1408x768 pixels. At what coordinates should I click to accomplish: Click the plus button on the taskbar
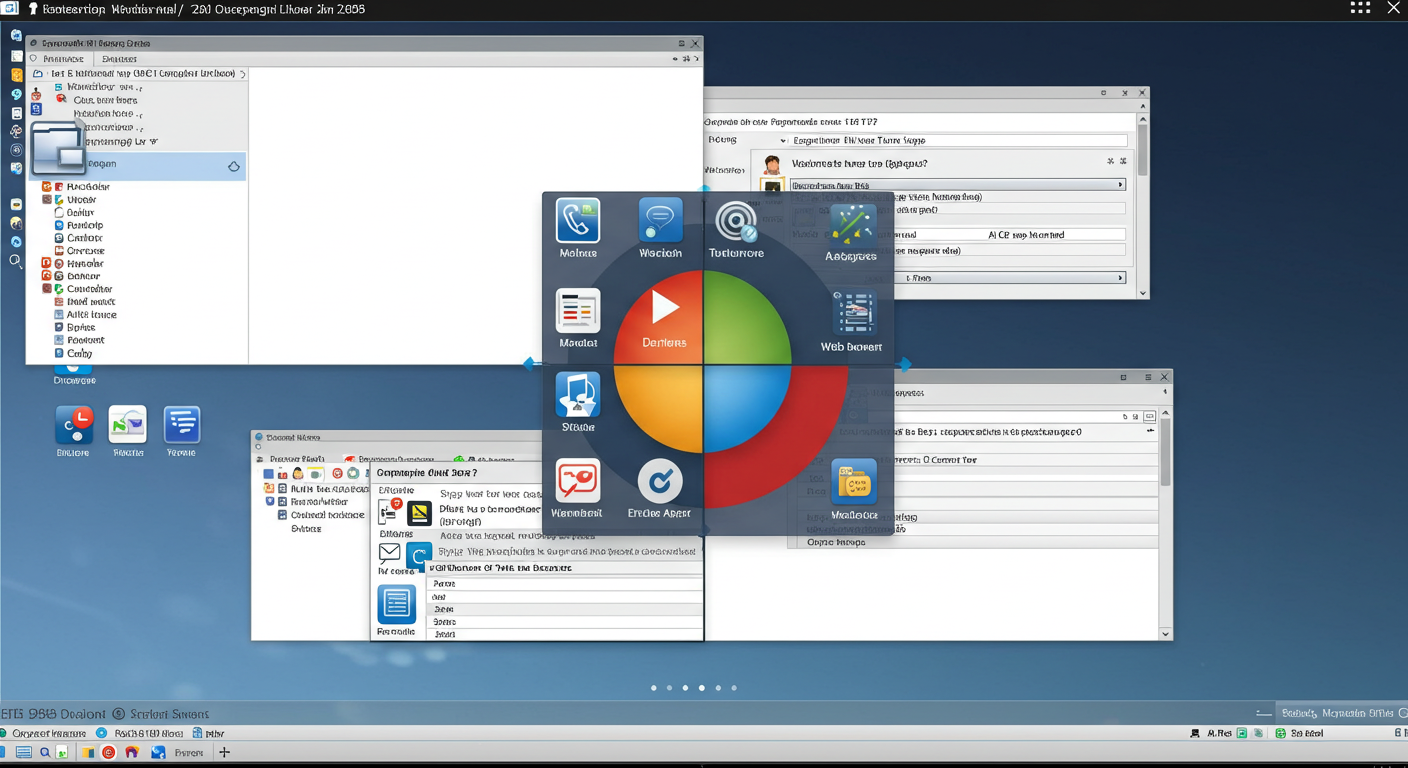pyautogui.click(x=224, y=752)
